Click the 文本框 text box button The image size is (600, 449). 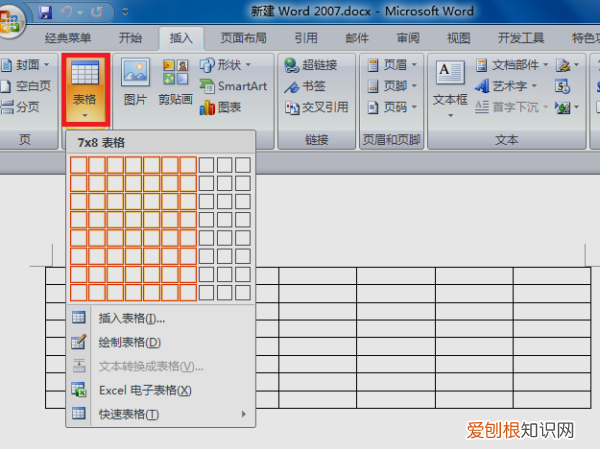pyautogui.click(x=450, y=88)
